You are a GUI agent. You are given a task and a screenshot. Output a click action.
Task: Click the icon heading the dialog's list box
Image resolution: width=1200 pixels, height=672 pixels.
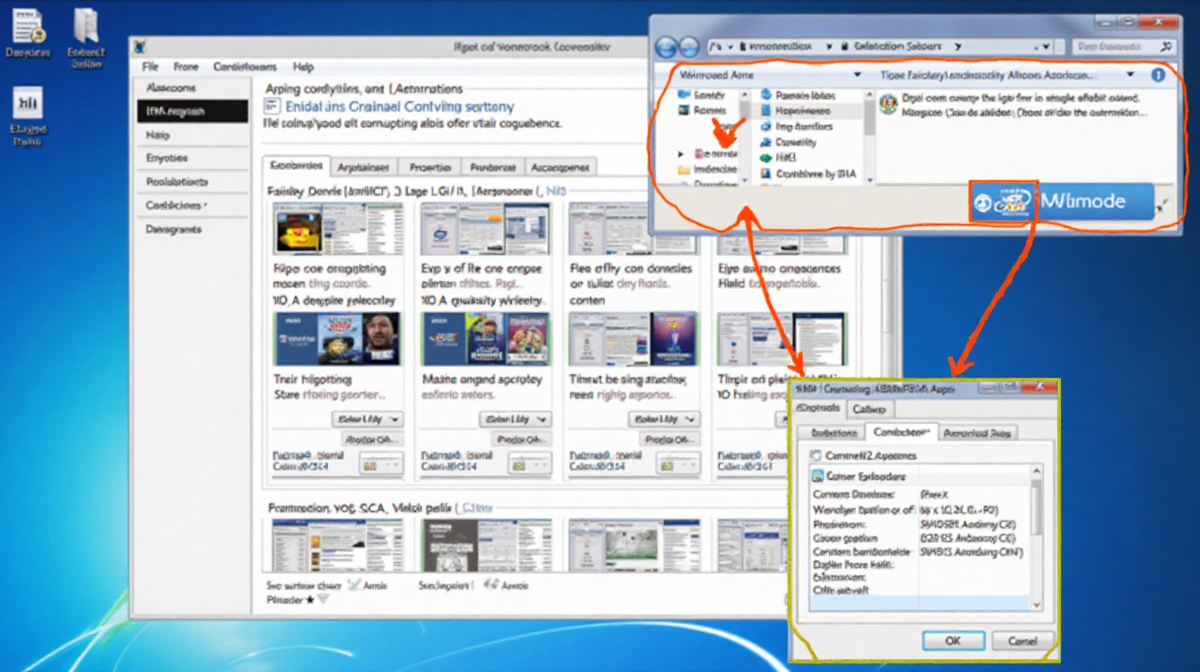[817, 476]
